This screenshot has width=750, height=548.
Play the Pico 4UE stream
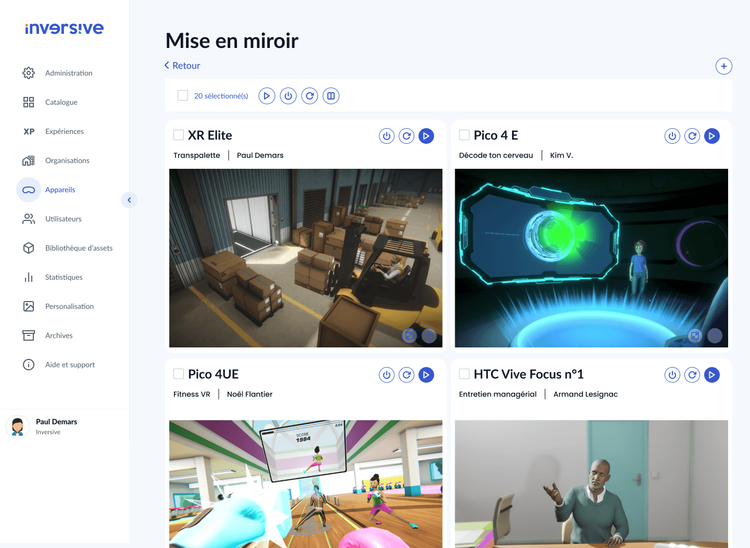click(x=426, y=375)
